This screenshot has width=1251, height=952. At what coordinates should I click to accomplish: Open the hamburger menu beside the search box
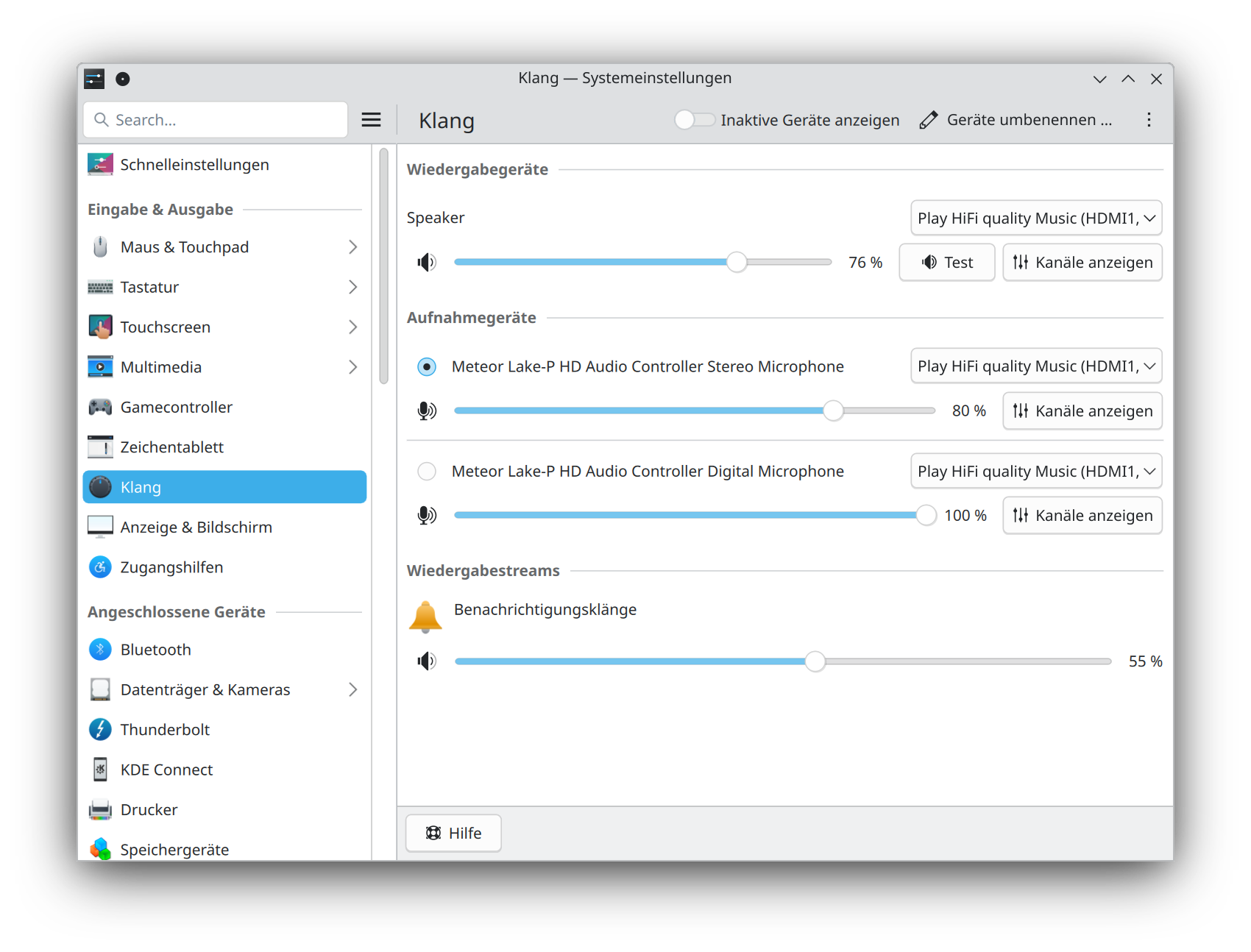tap(372, 120)
